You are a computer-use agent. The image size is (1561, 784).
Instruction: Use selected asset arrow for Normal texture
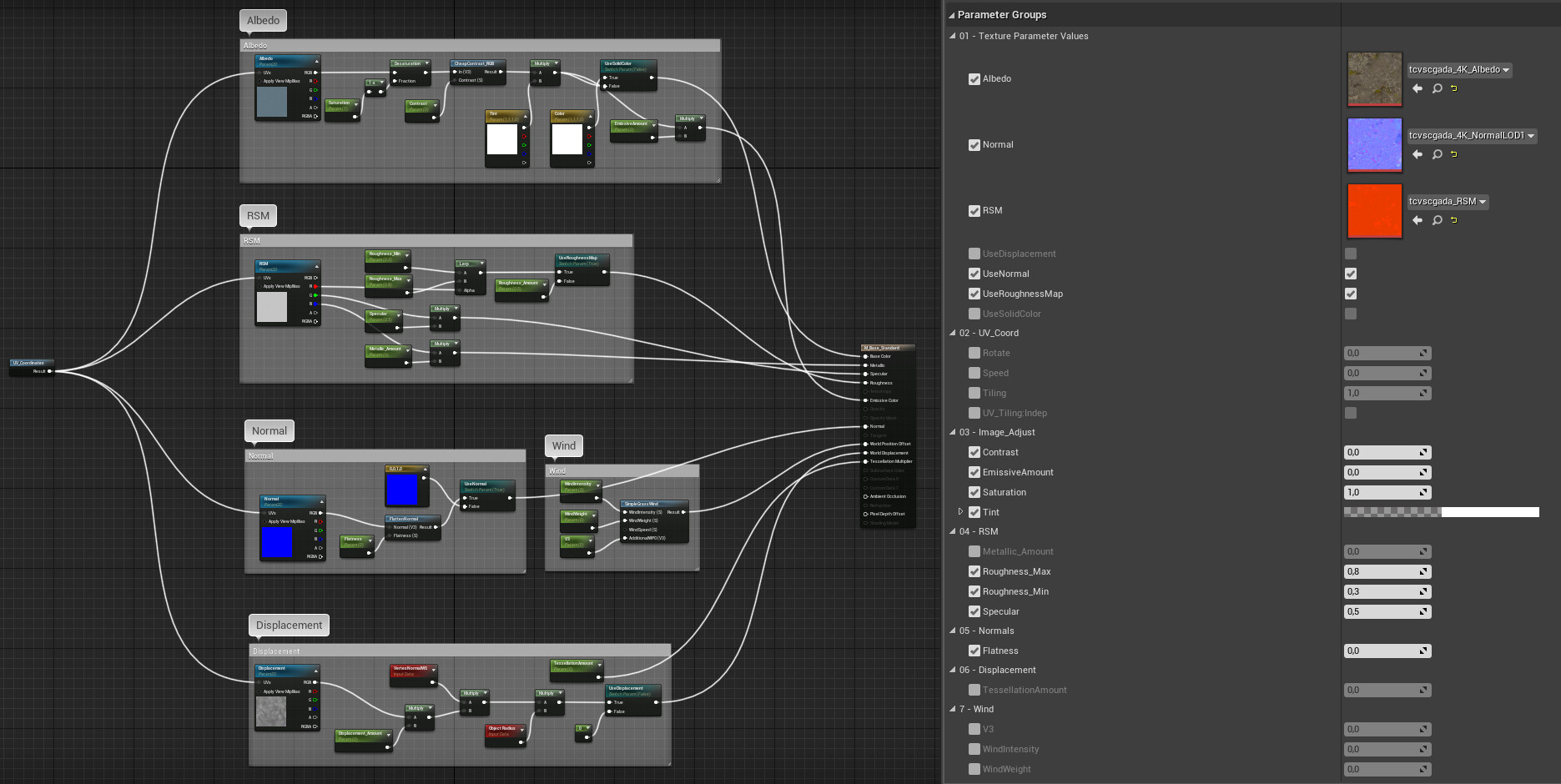coord(1417,154)
